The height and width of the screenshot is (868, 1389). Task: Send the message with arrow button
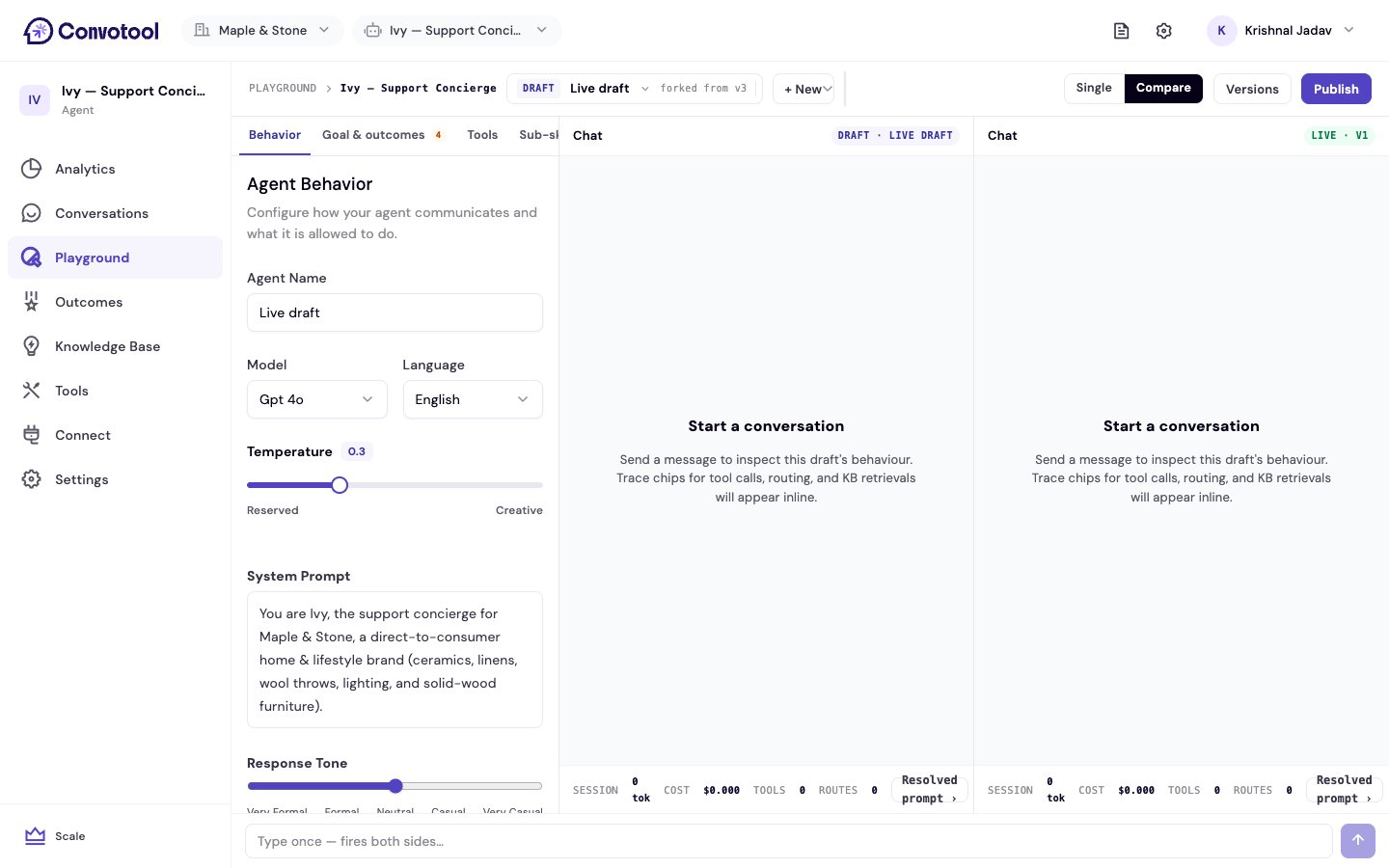(x=1358, y=841)
